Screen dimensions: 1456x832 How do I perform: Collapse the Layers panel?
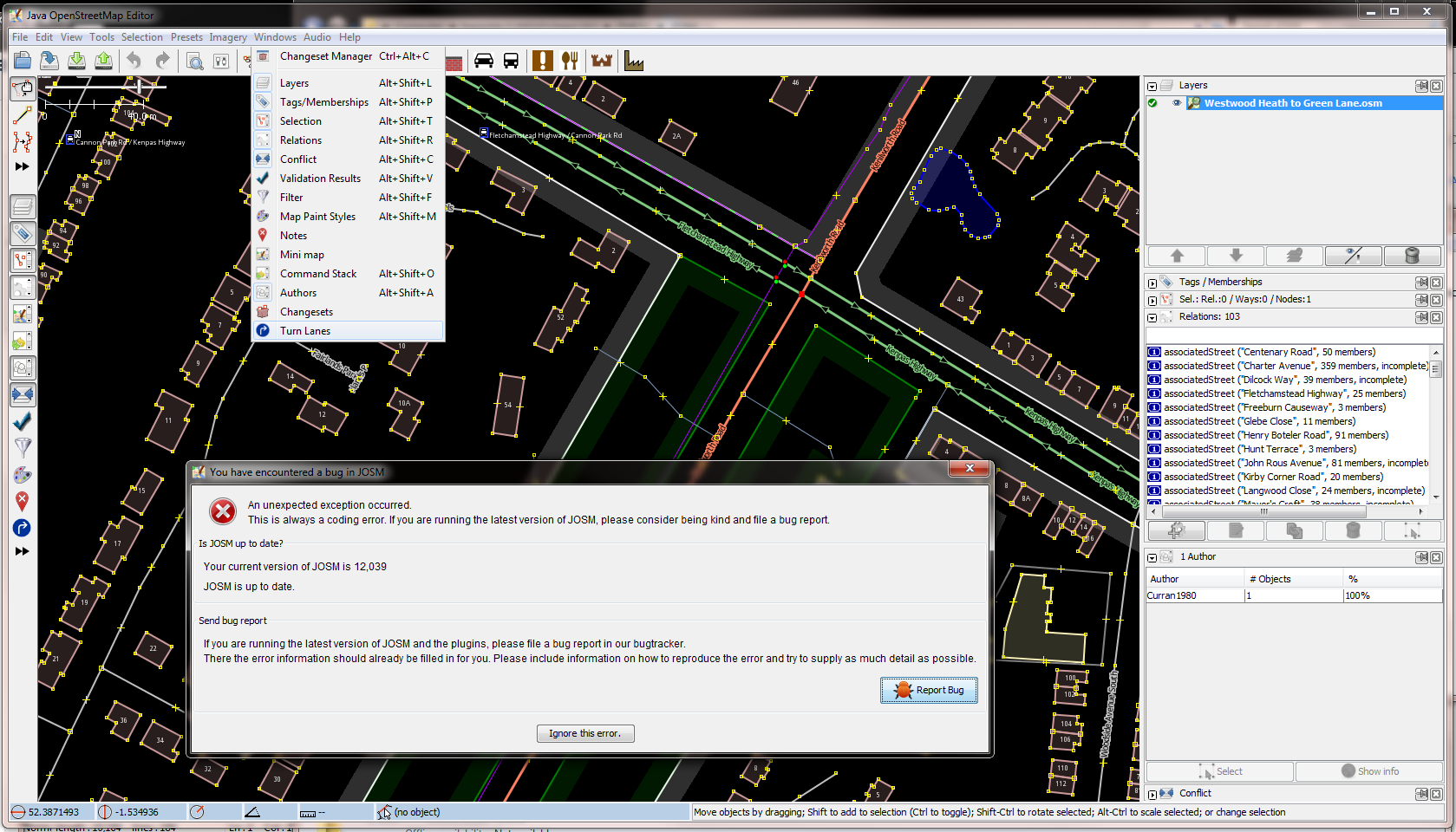click(1152, 86)
